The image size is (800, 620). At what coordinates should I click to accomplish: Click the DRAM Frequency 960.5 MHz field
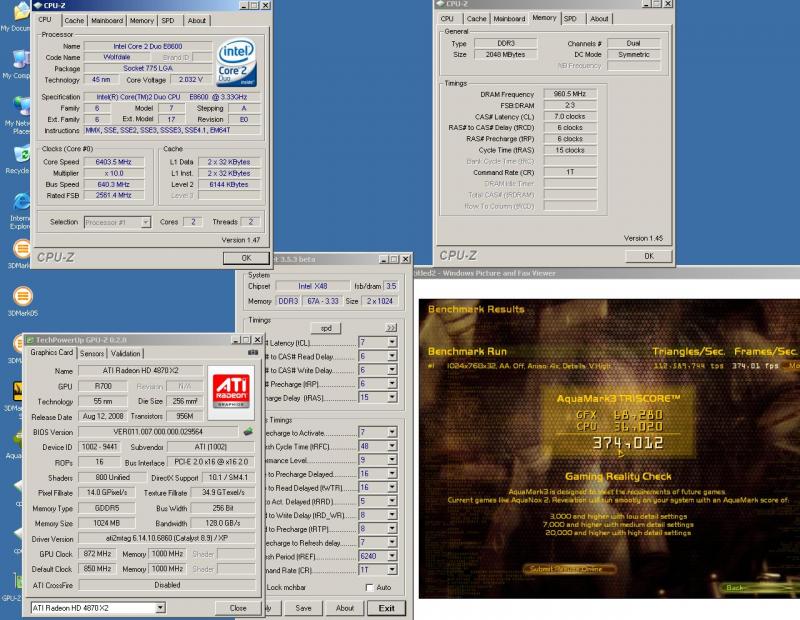[570, 94]
